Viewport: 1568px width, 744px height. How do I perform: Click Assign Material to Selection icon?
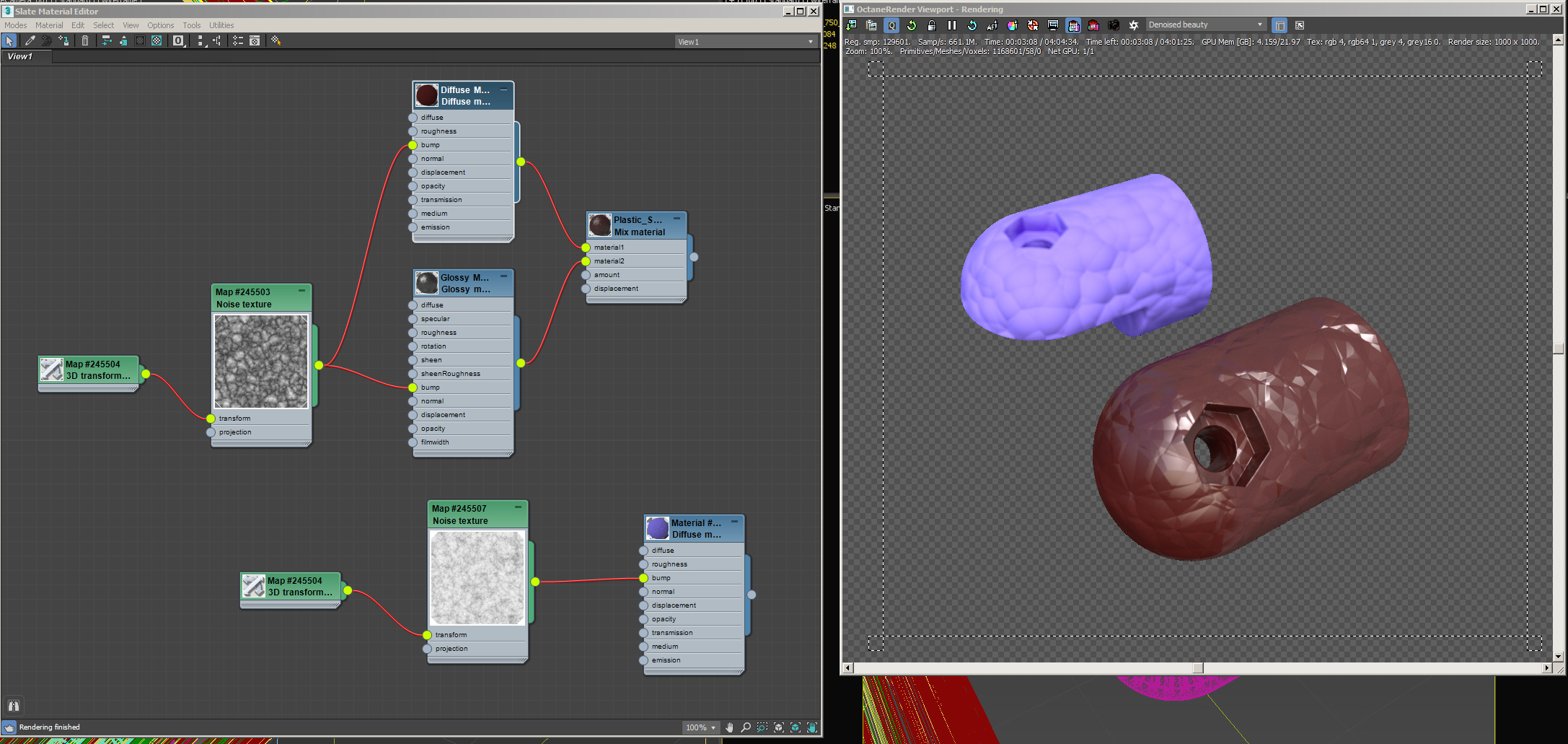(x=64, y=41)
